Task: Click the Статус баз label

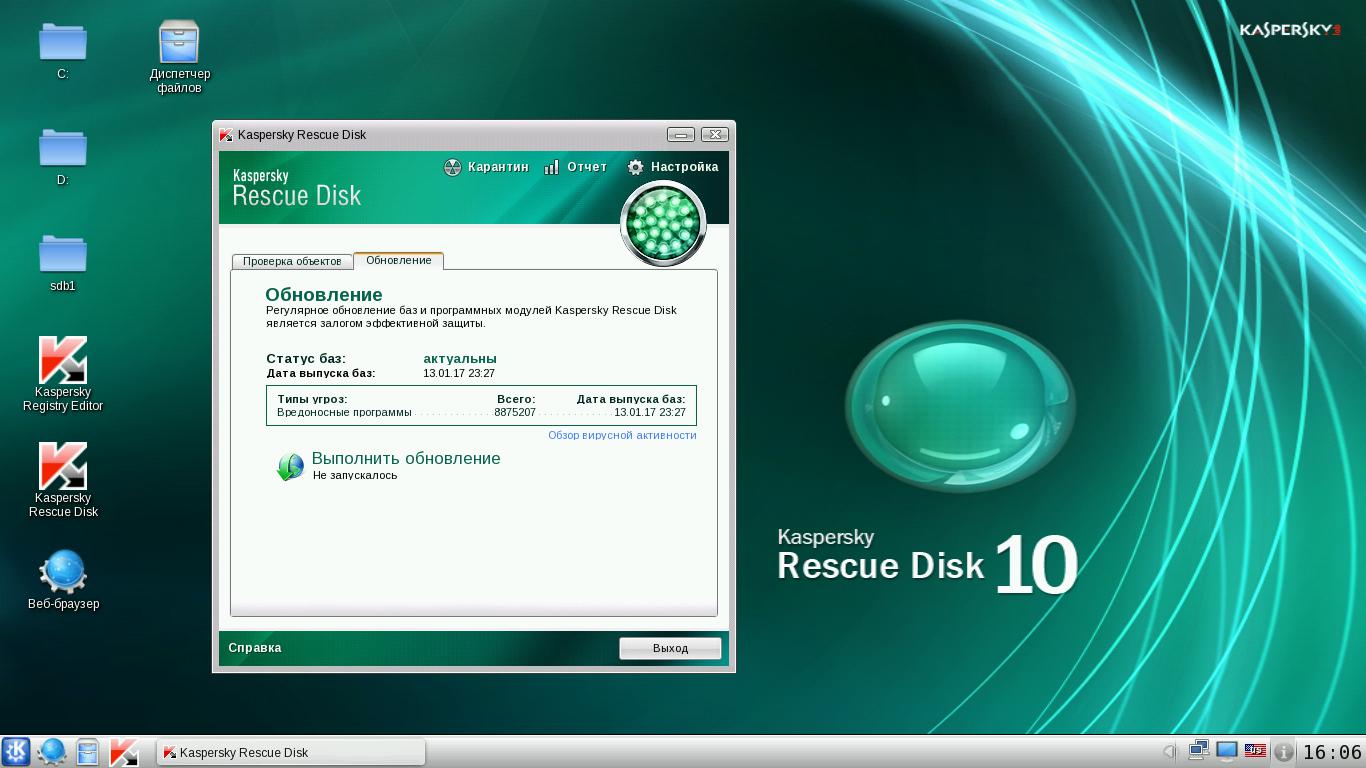Action: [x=306, y=358]
